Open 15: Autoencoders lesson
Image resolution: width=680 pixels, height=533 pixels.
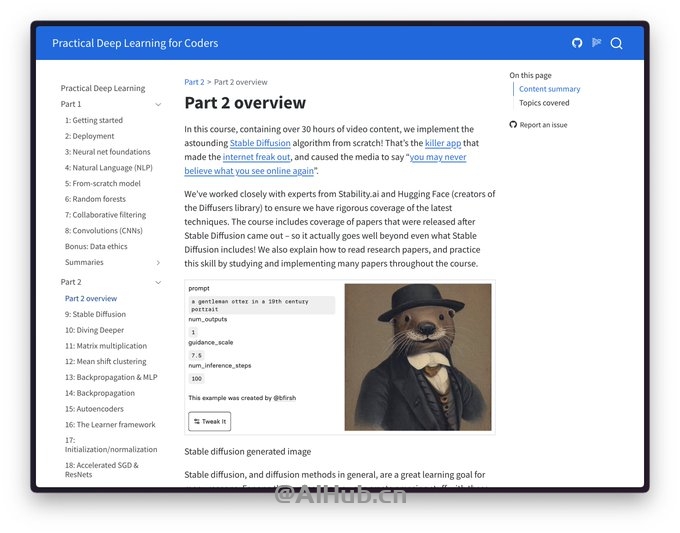(94, 409)
